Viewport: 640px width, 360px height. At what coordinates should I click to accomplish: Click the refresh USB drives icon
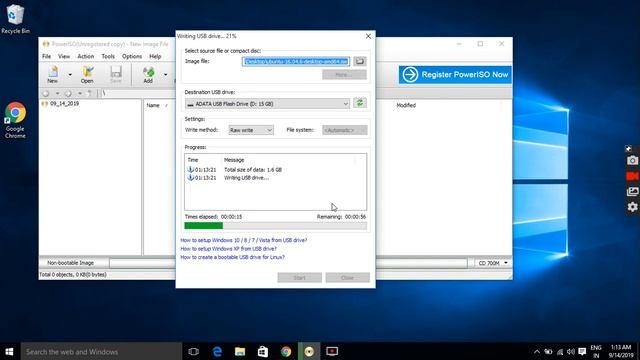[360, 103]
